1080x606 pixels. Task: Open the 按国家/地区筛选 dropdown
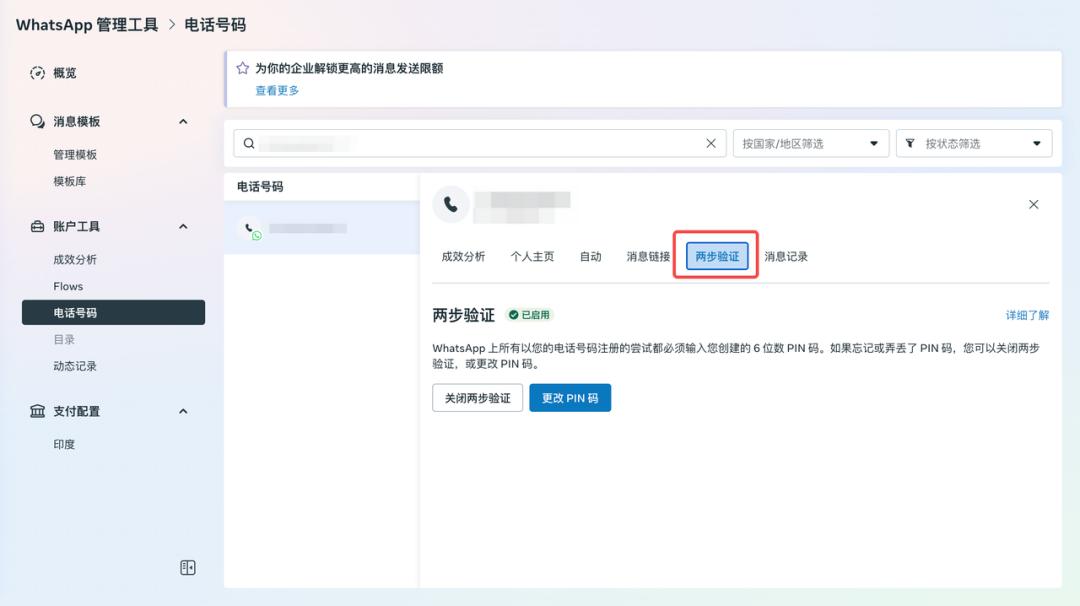pyautogui.click(x=811, y=143)
